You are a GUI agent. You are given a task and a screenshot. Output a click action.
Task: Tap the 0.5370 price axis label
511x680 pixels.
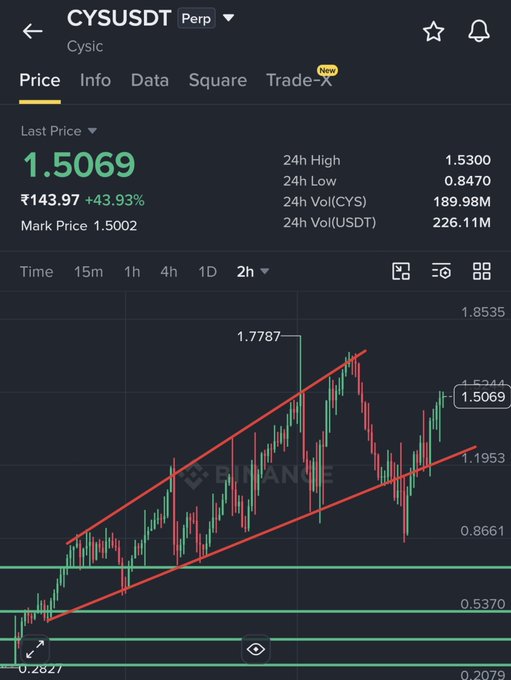pos(482,603)
